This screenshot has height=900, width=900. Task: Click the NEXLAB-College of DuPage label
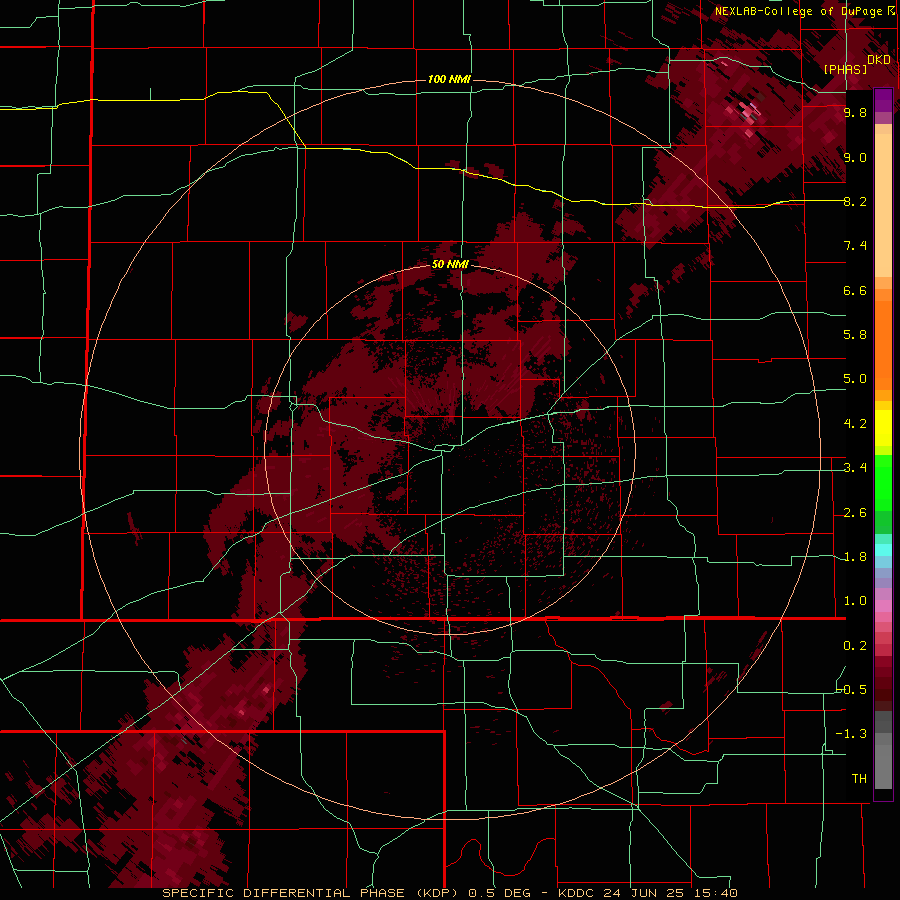pos(799,11)
